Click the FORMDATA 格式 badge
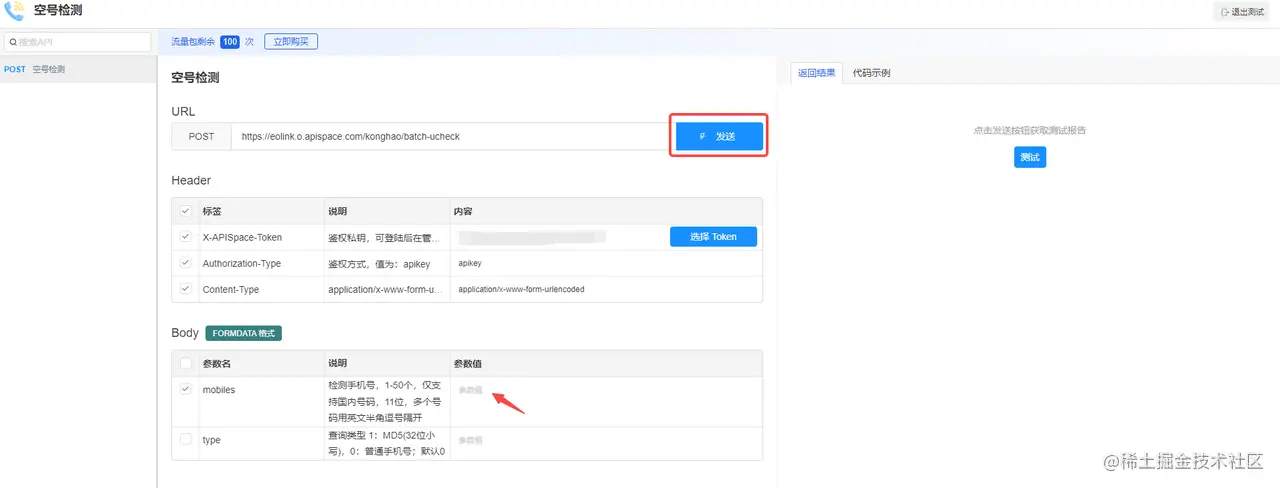This screenshot has width=1280, height=488. pos(243,333)
